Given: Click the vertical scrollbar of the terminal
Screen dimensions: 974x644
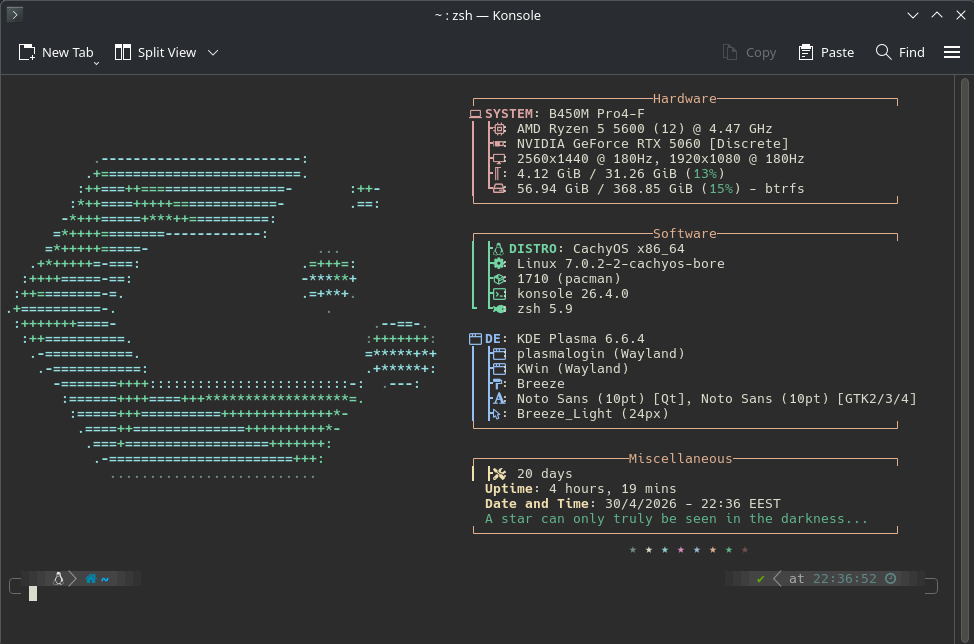Looking at the screenshot, I should pos(964,359).
